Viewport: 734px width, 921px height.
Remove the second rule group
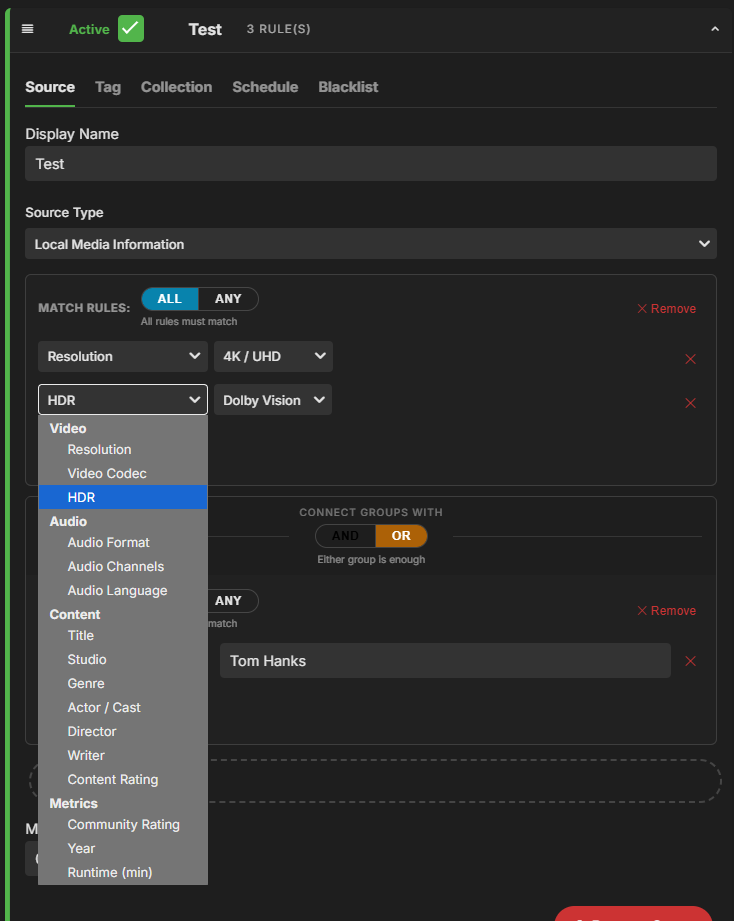pyautogui.click(x=666, y=611)
